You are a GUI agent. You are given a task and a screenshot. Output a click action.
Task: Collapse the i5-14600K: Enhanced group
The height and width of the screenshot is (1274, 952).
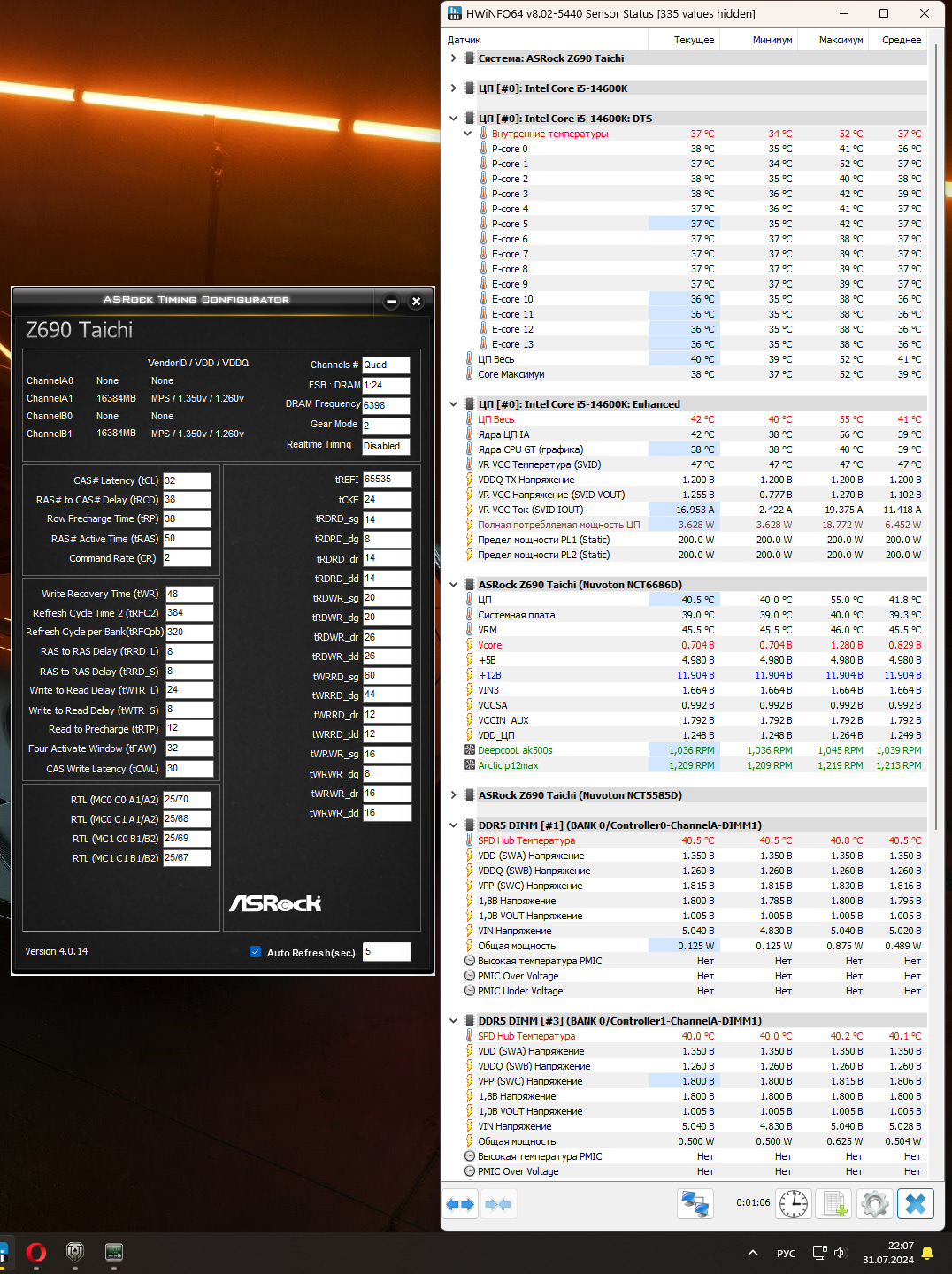(454, 404)
